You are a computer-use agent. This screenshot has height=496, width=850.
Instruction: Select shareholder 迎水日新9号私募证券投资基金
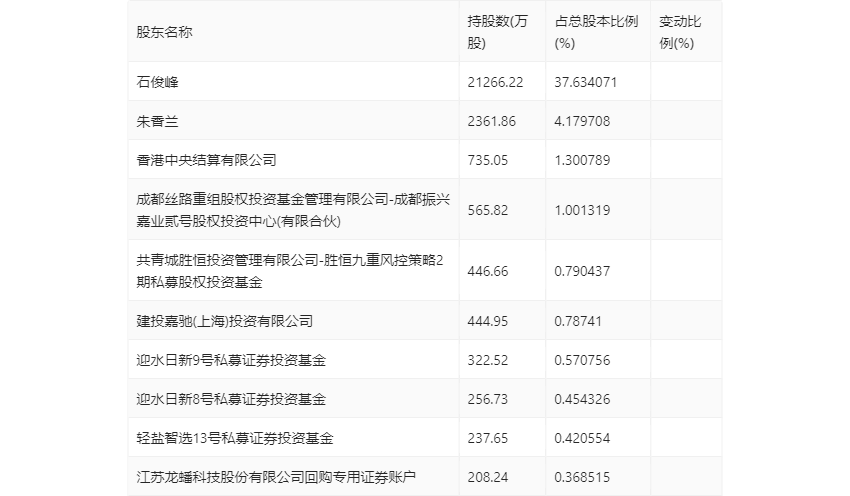pyautogui.click(x=231, y=360)
